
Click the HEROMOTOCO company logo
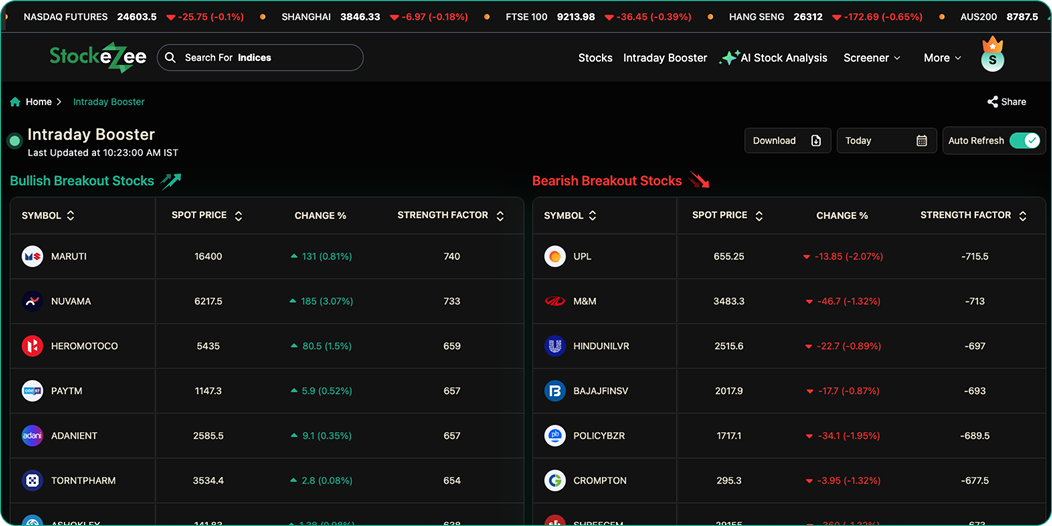pos(32,346)
